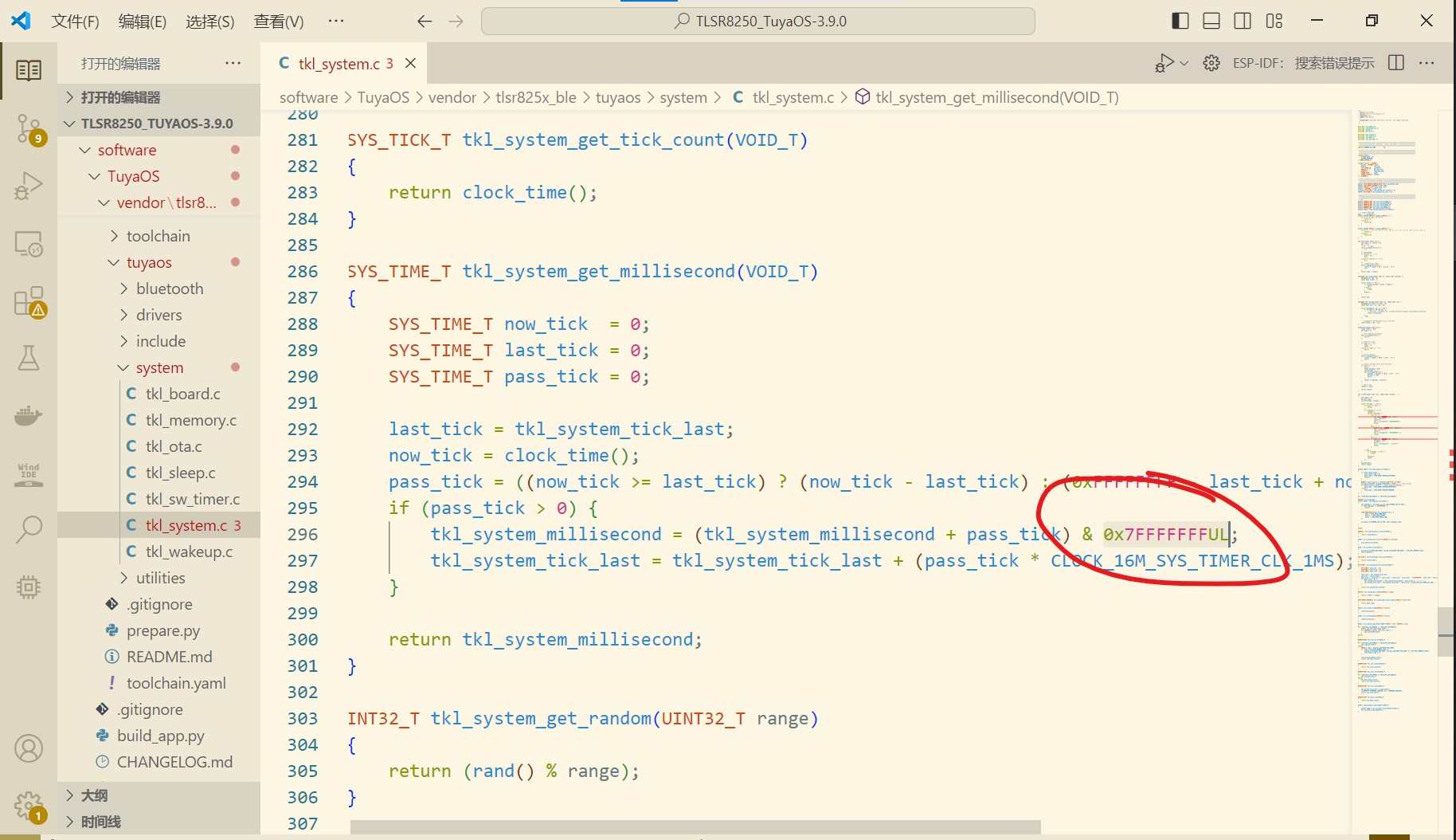The image size is (1456, 840).
Task: Open Extensions view with warning badge
Action: [29, 301]
